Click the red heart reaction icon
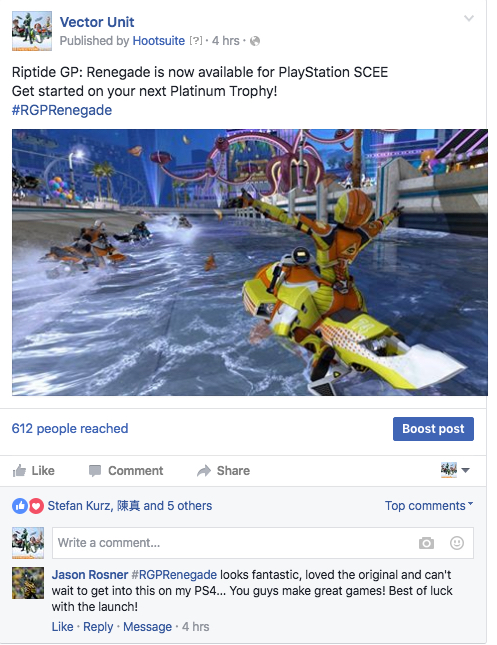This screenshot has height=645, width=497. pos(36,506)
